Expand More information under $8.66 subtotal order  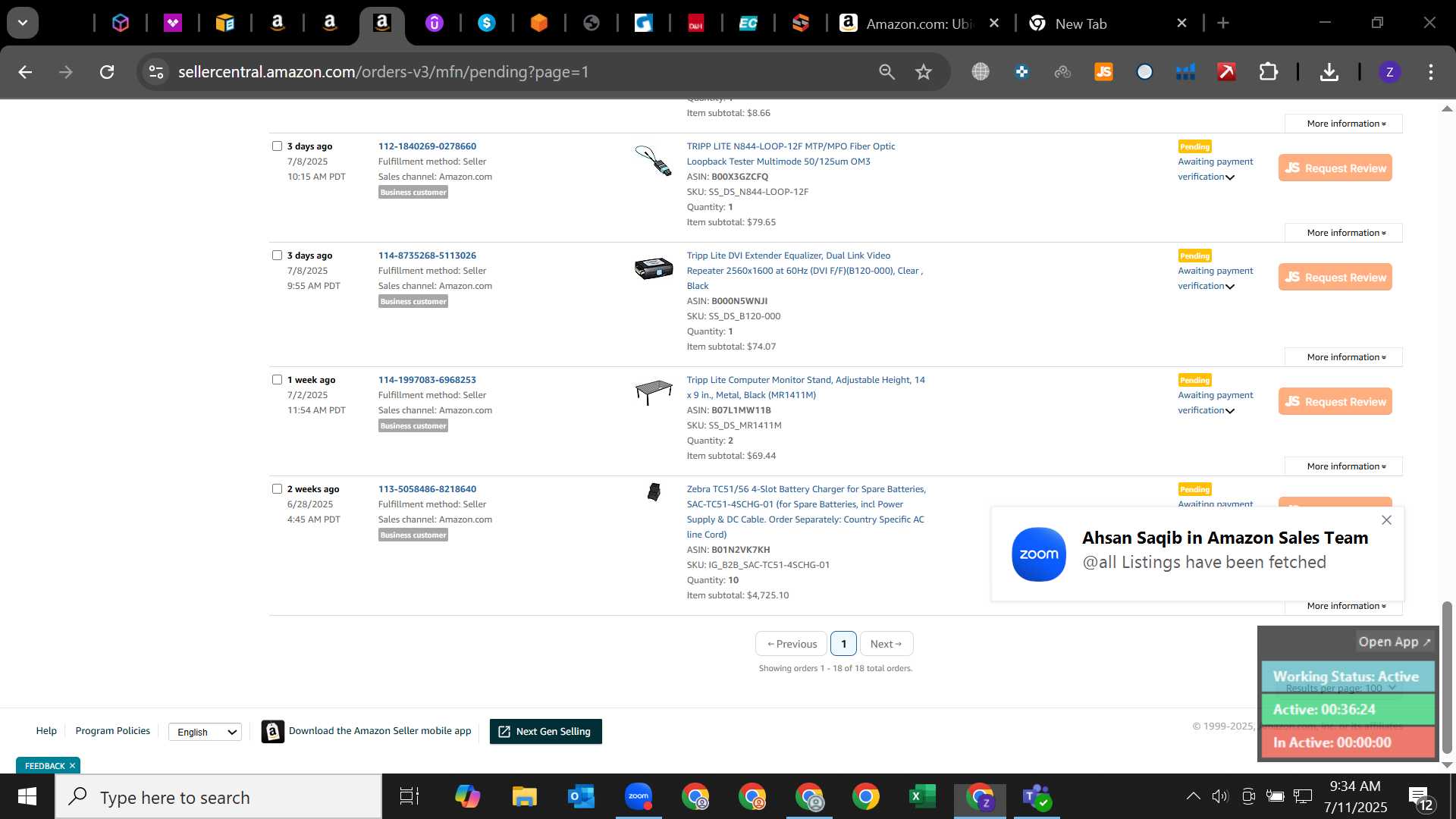click(x=1344, y=124)
